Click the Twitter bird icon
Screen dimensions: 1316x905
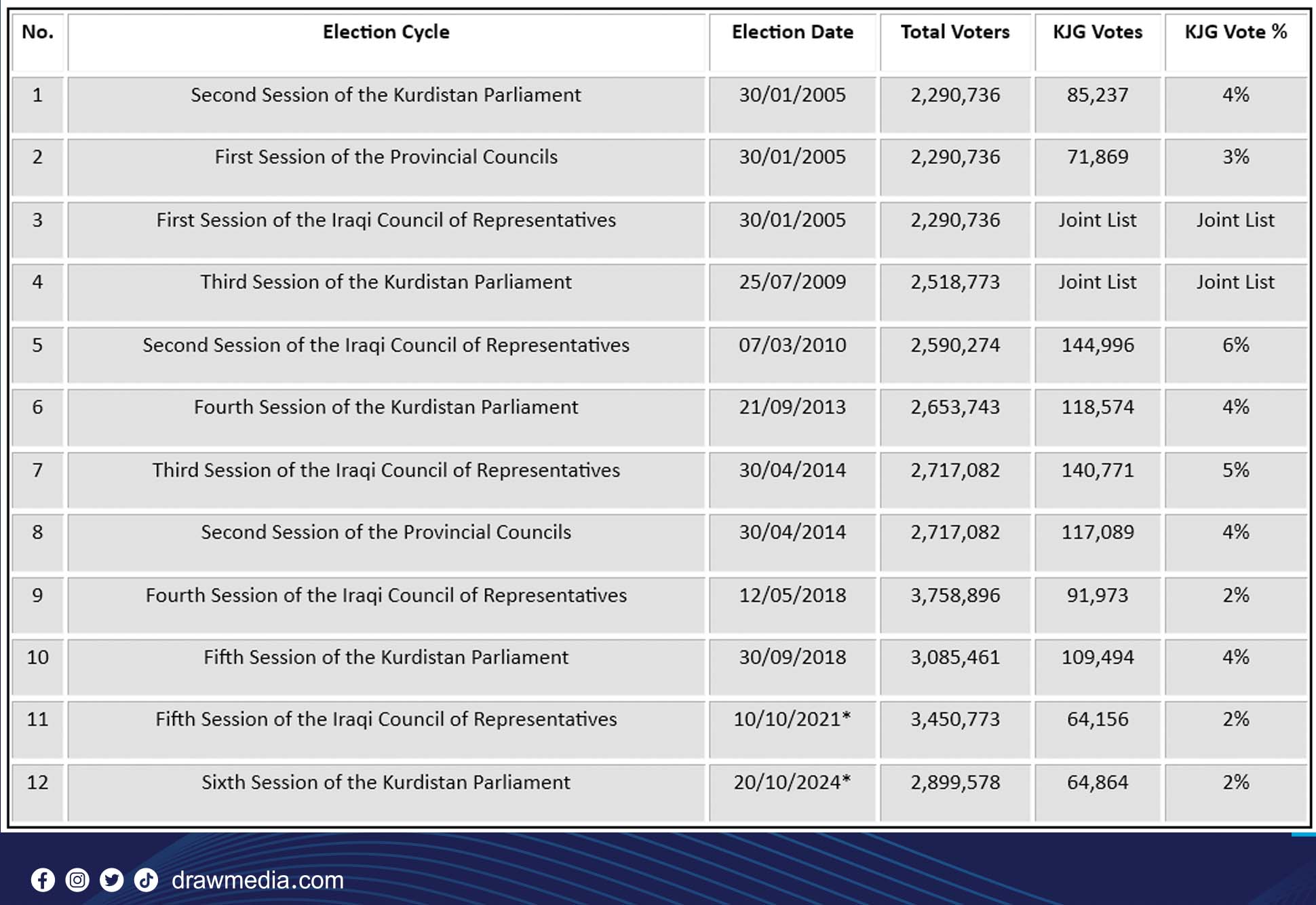point(112,880)
